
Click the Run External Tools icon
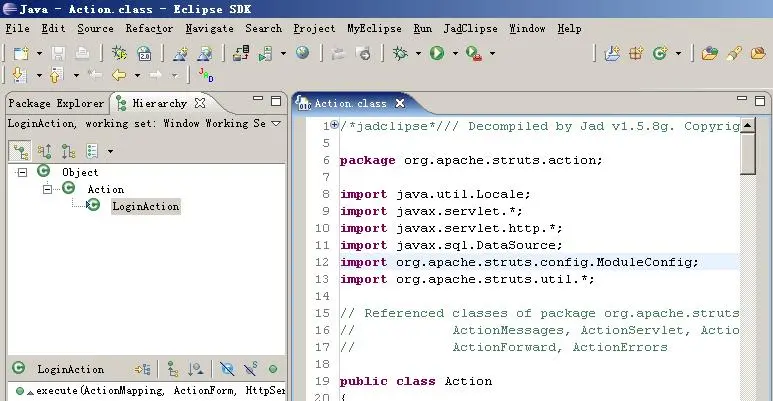[474, 53]
